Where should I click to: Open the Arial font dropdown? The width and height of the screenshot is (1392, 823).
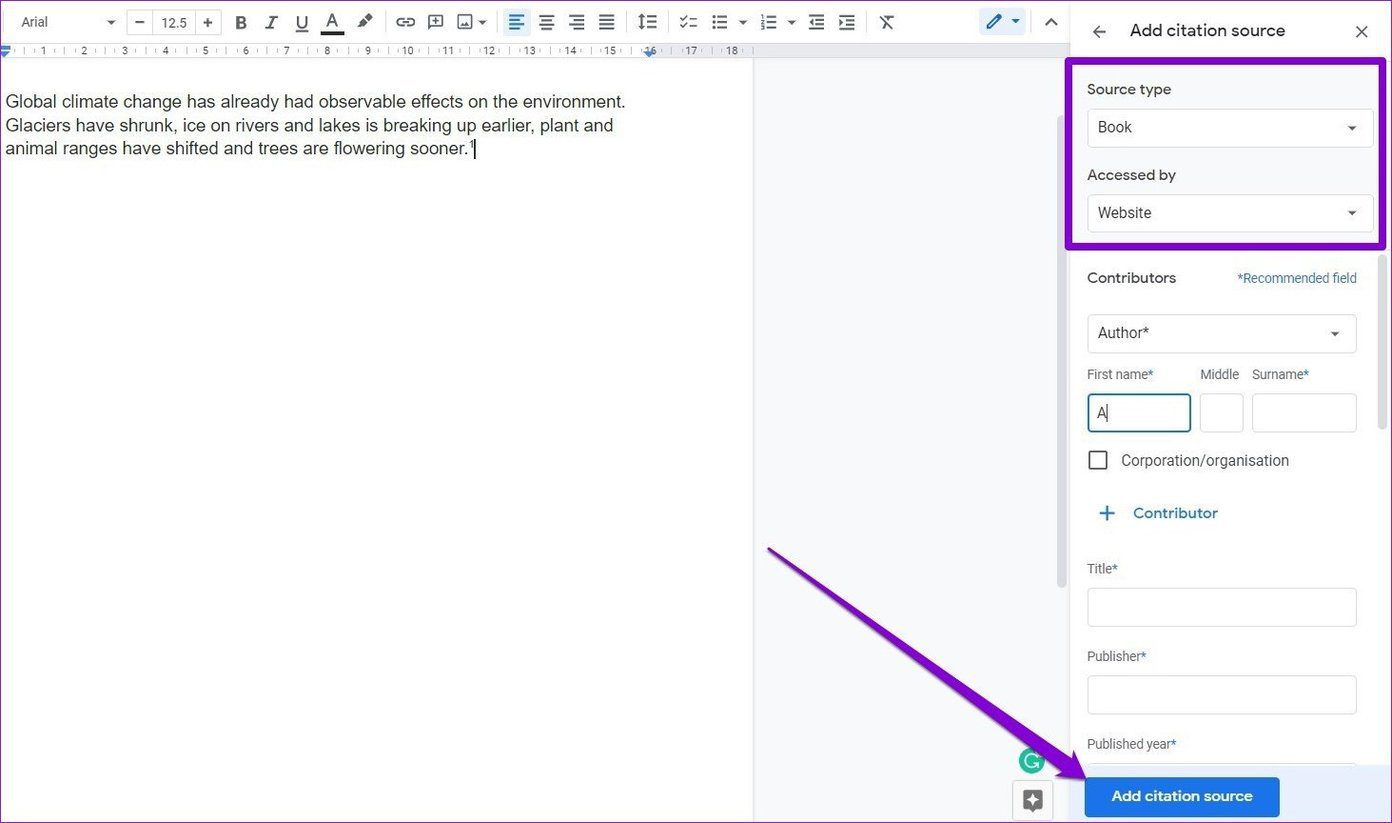coord(68,22)
